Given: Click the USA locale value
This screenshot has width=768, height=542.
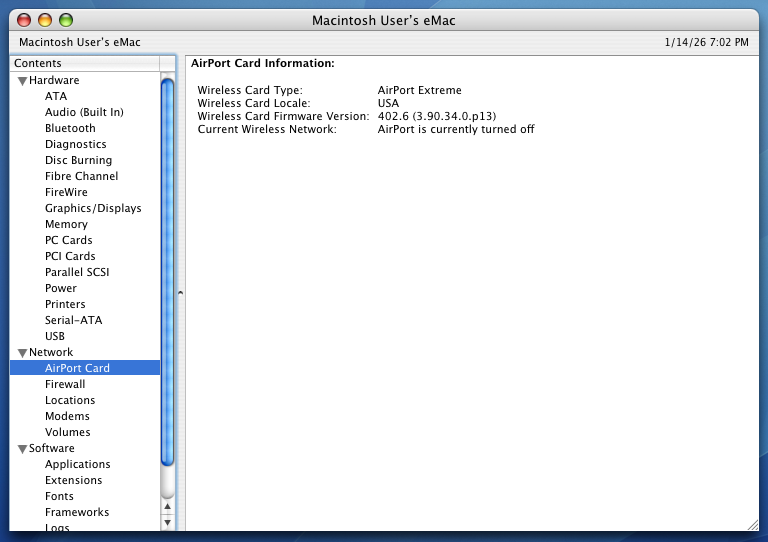Looking at the screenshot, I should tap(388, 103).
